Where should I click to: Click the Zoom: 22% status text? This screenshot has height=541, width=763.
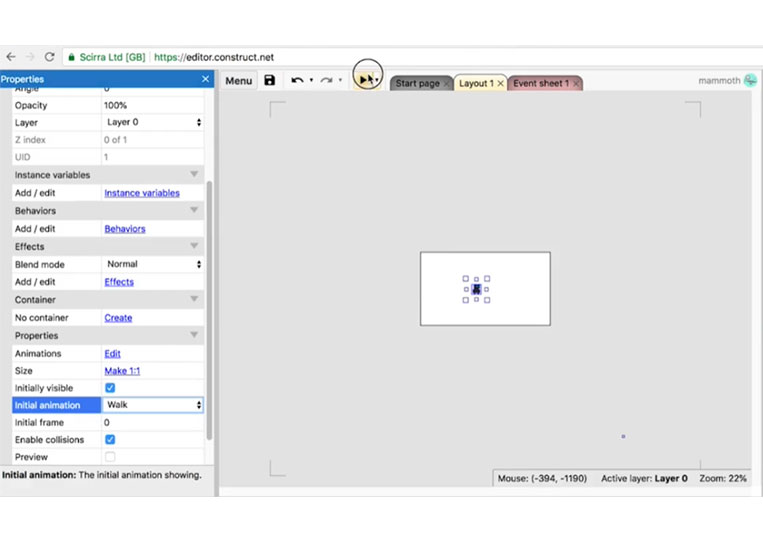click(723, 478)
